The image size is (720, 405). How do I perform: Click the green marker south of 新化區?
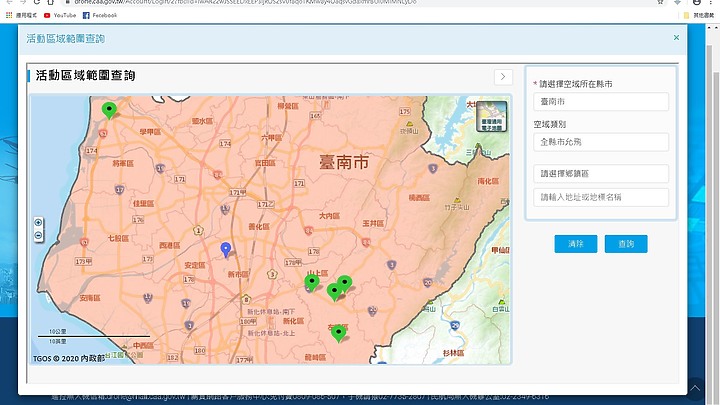pos(338,333)
